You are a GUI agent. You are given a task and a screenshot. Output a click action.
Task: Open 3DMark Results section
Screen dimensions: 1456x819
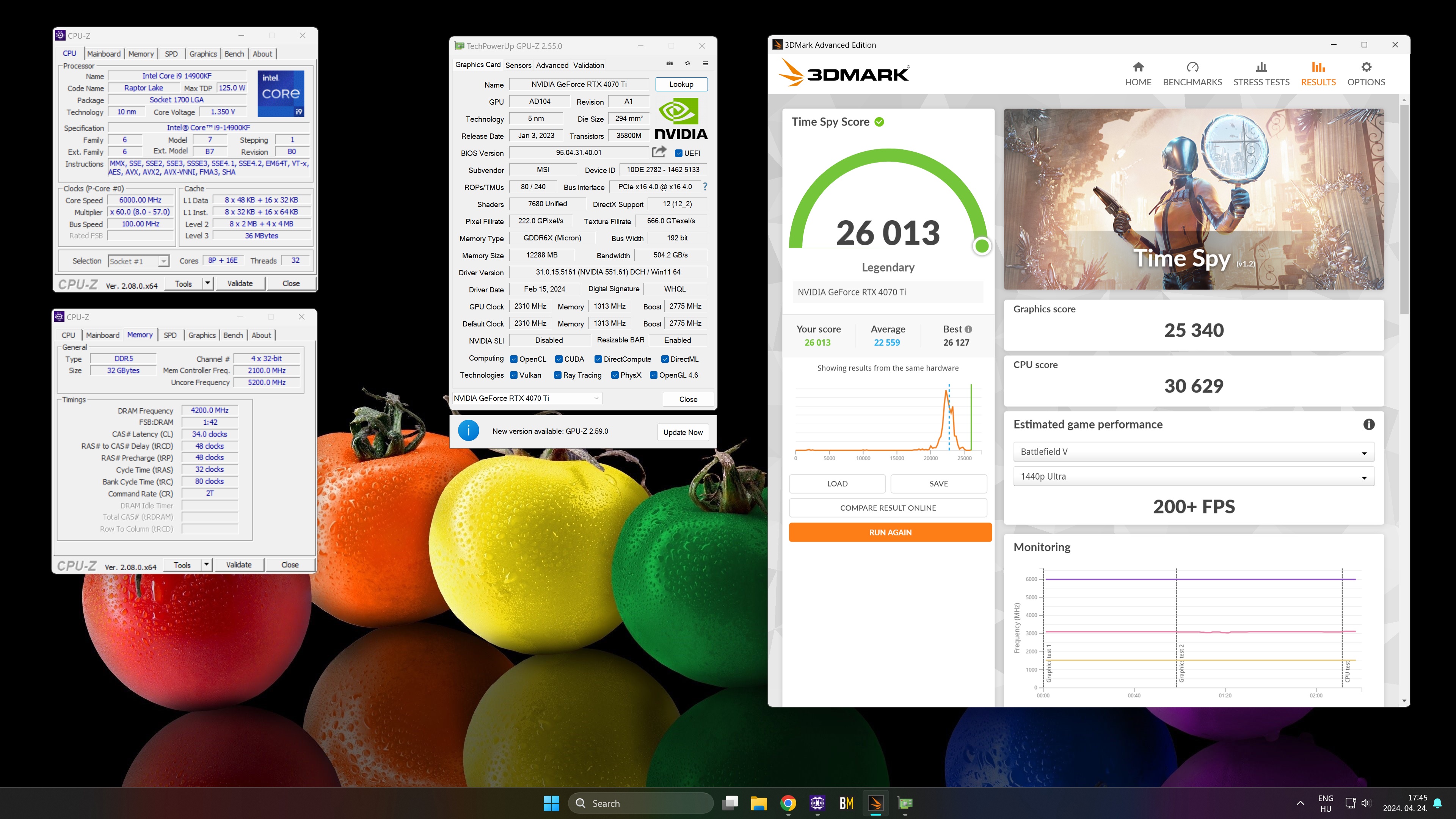click(x=1318, y=74)
